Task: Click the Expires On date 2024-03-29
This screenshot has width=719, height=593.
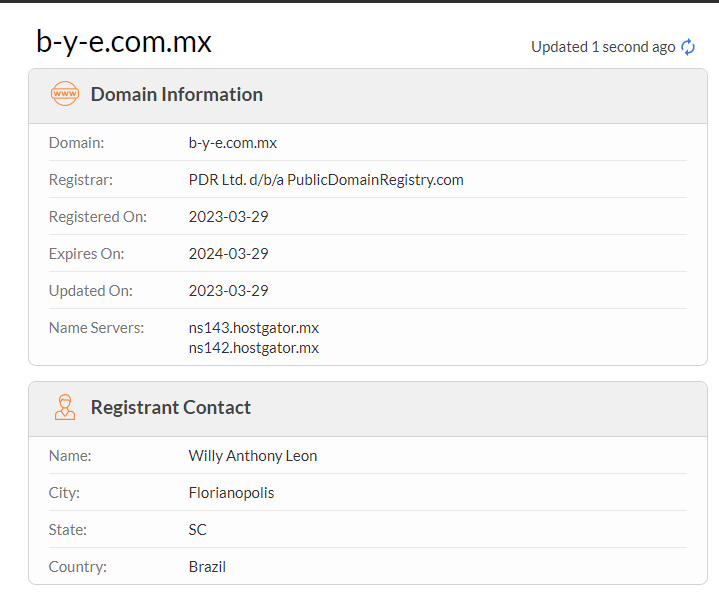Action: click(229, 254)
